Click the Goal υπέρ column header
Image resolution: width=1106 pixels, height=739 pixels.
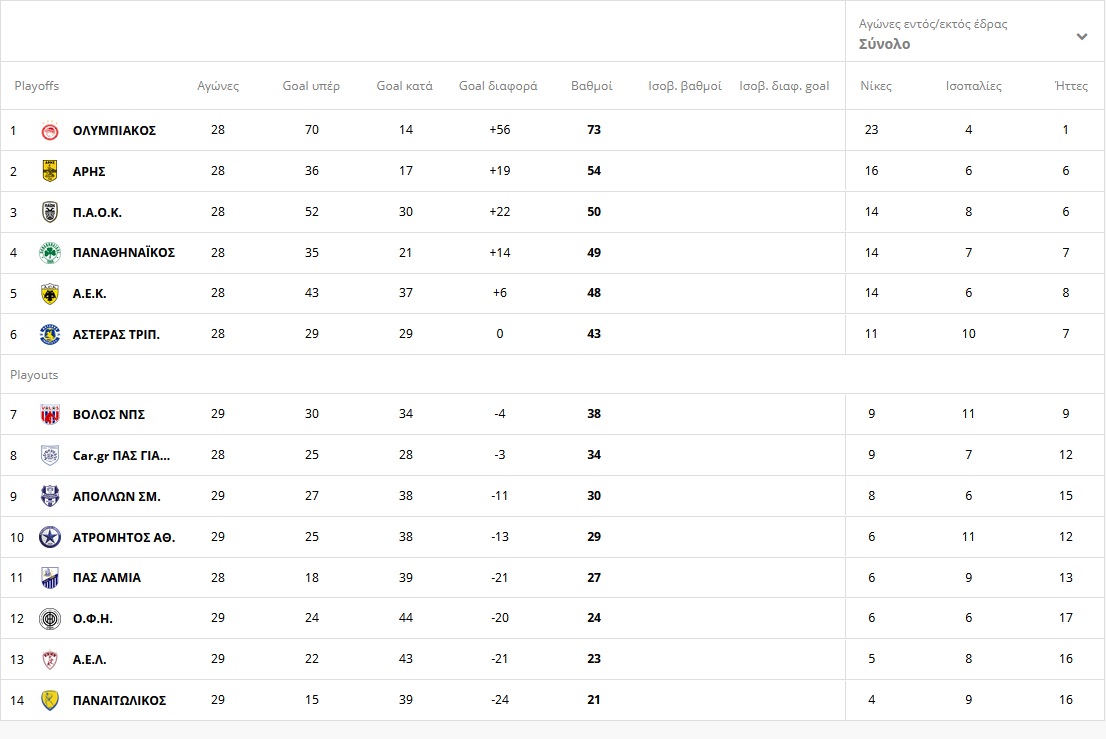pos(311,86)
